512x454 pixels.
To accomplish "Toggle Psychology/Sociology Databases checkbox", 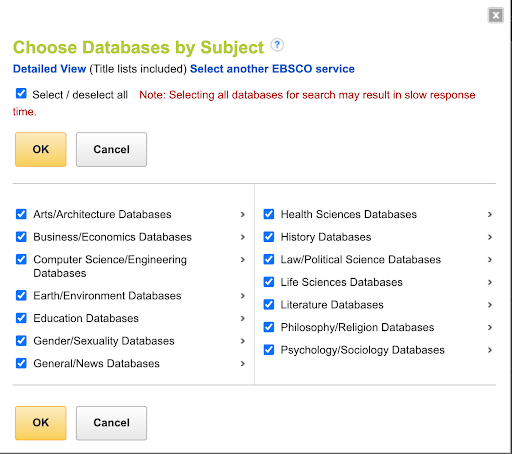I will coord(269,350).
